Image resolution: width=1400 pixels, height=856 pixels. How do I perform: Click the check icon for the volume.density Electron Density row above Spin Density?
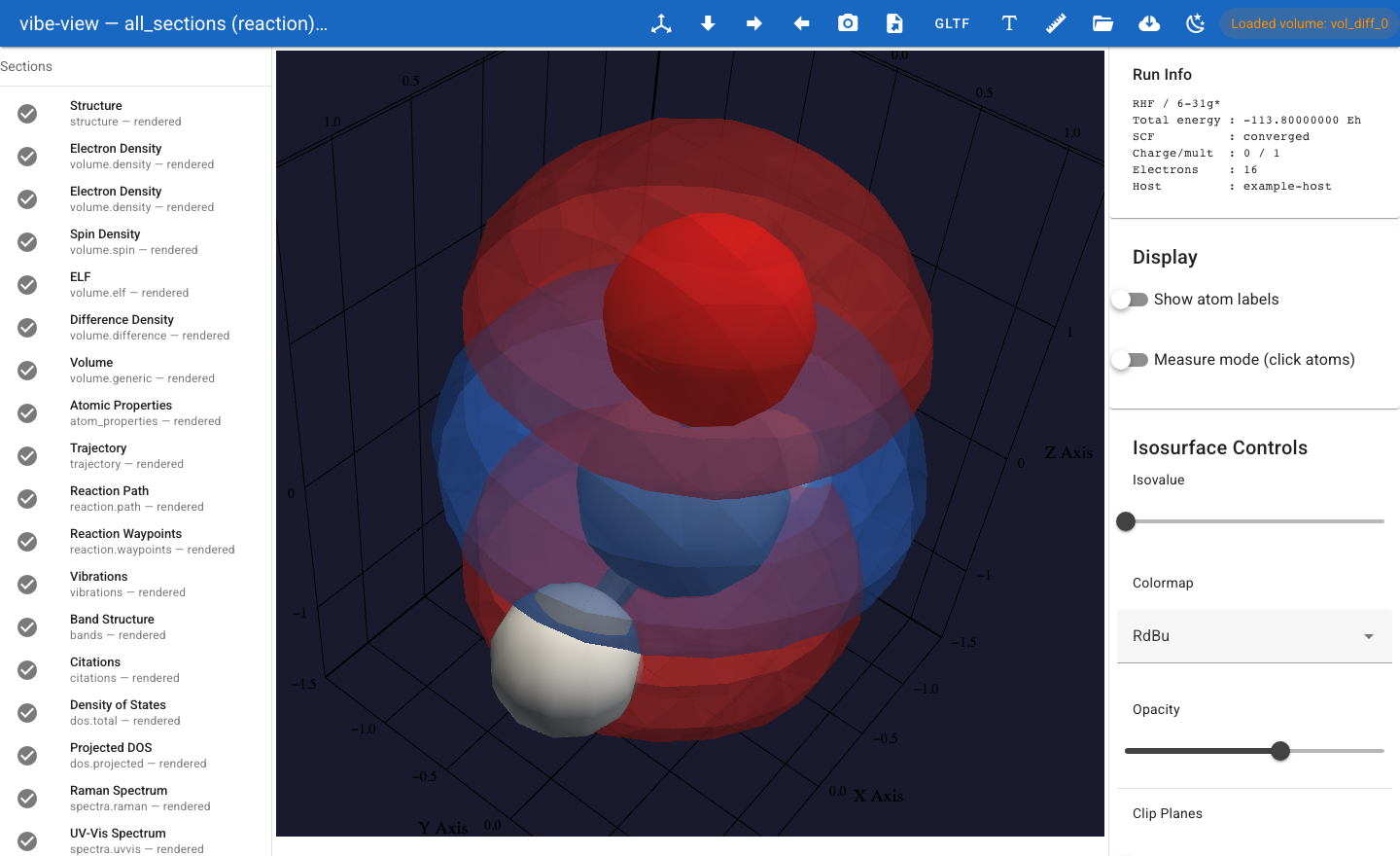27,199
